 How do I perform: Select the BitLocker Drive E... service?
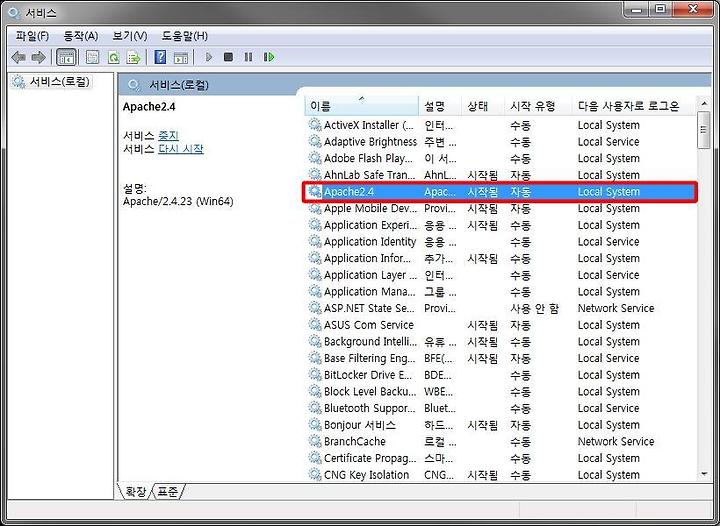tap(501, 375)
